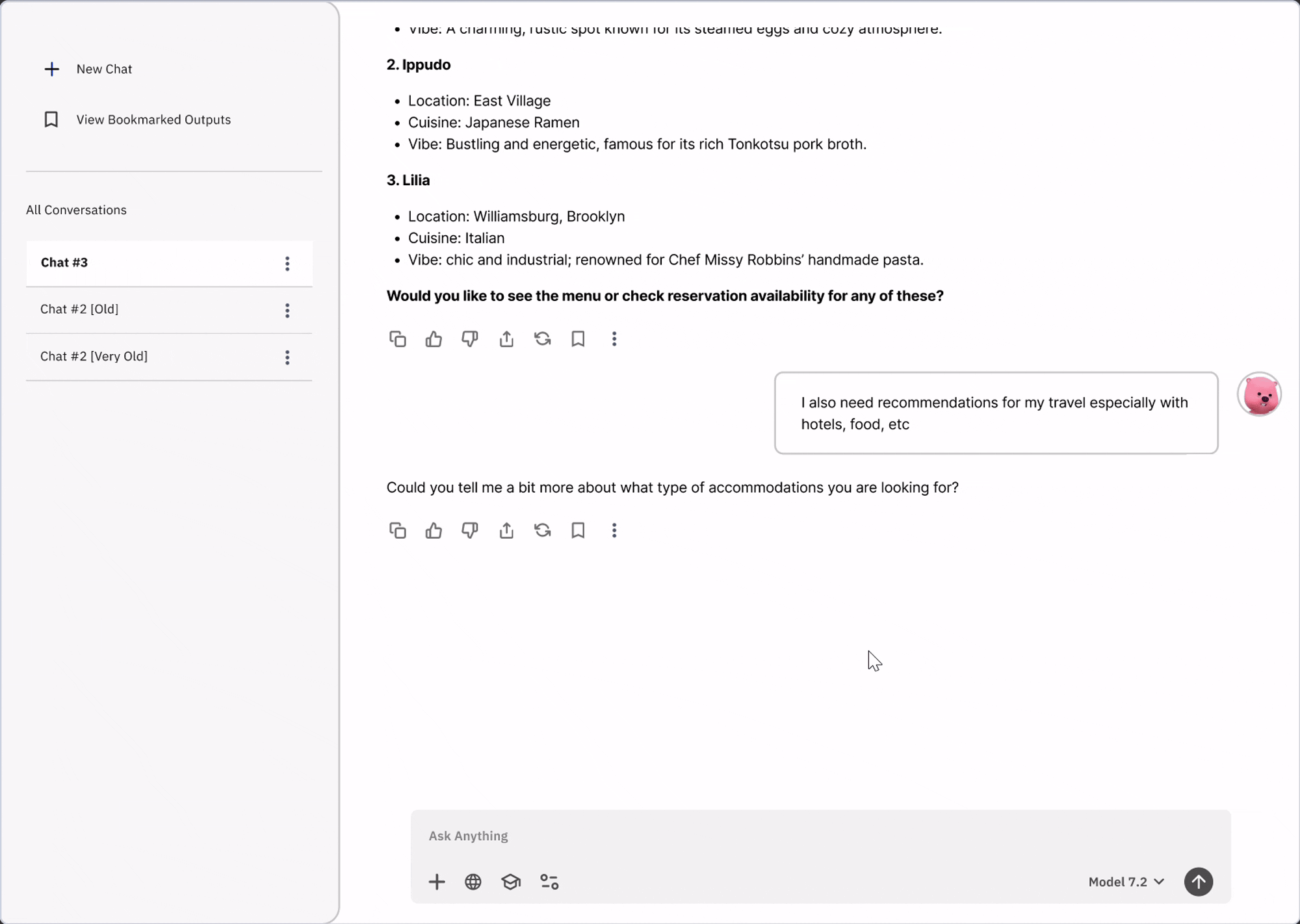Open the Chat #2 [Old] conversation

coord(80,309)
